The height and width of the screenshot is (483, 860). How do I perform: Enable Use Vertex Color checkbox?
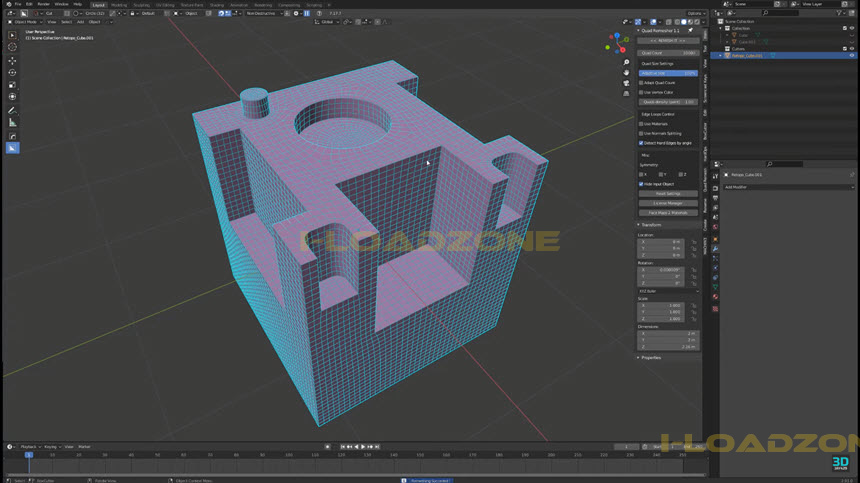641,92
